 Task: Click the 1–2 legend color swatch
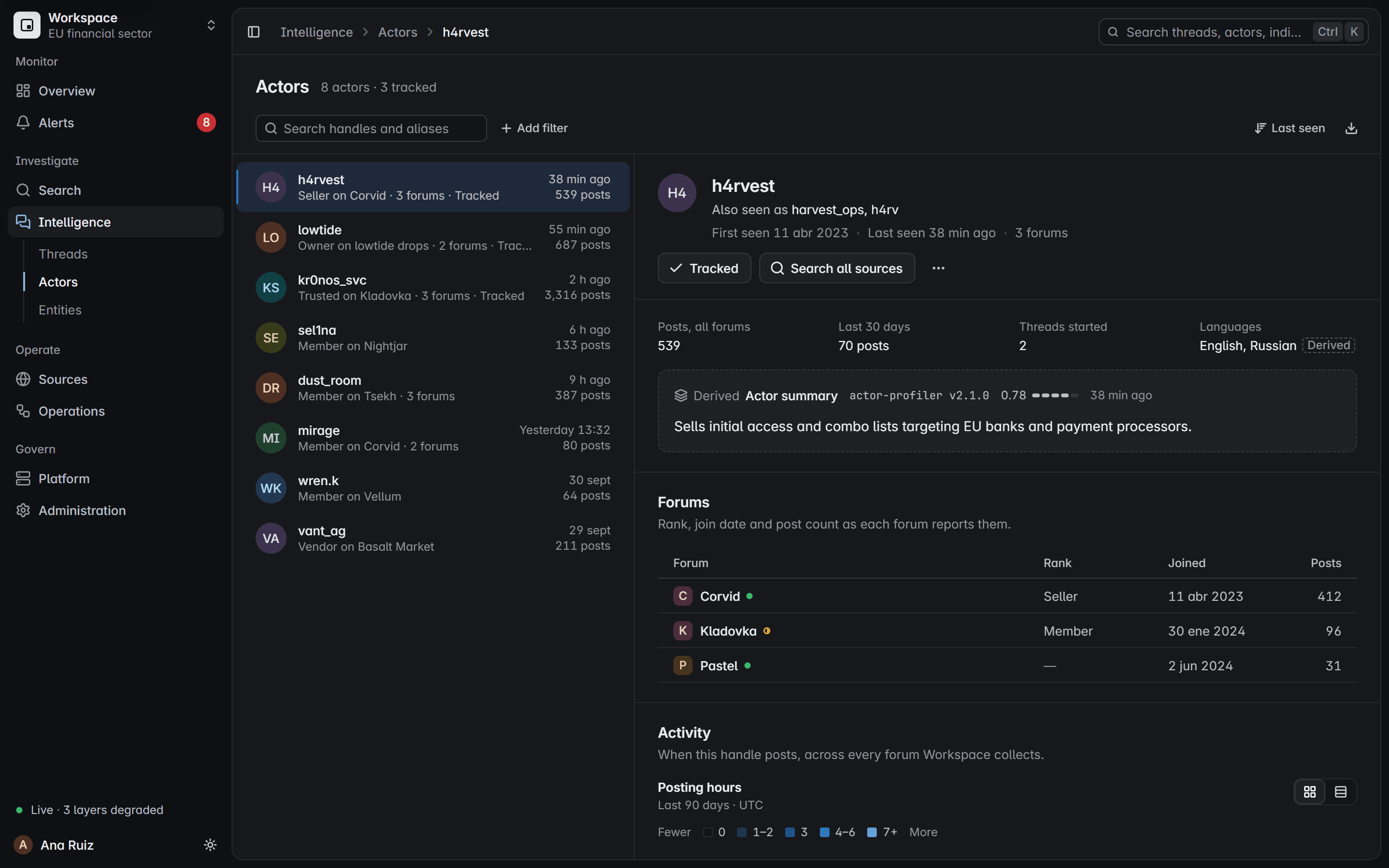point(742,832)
